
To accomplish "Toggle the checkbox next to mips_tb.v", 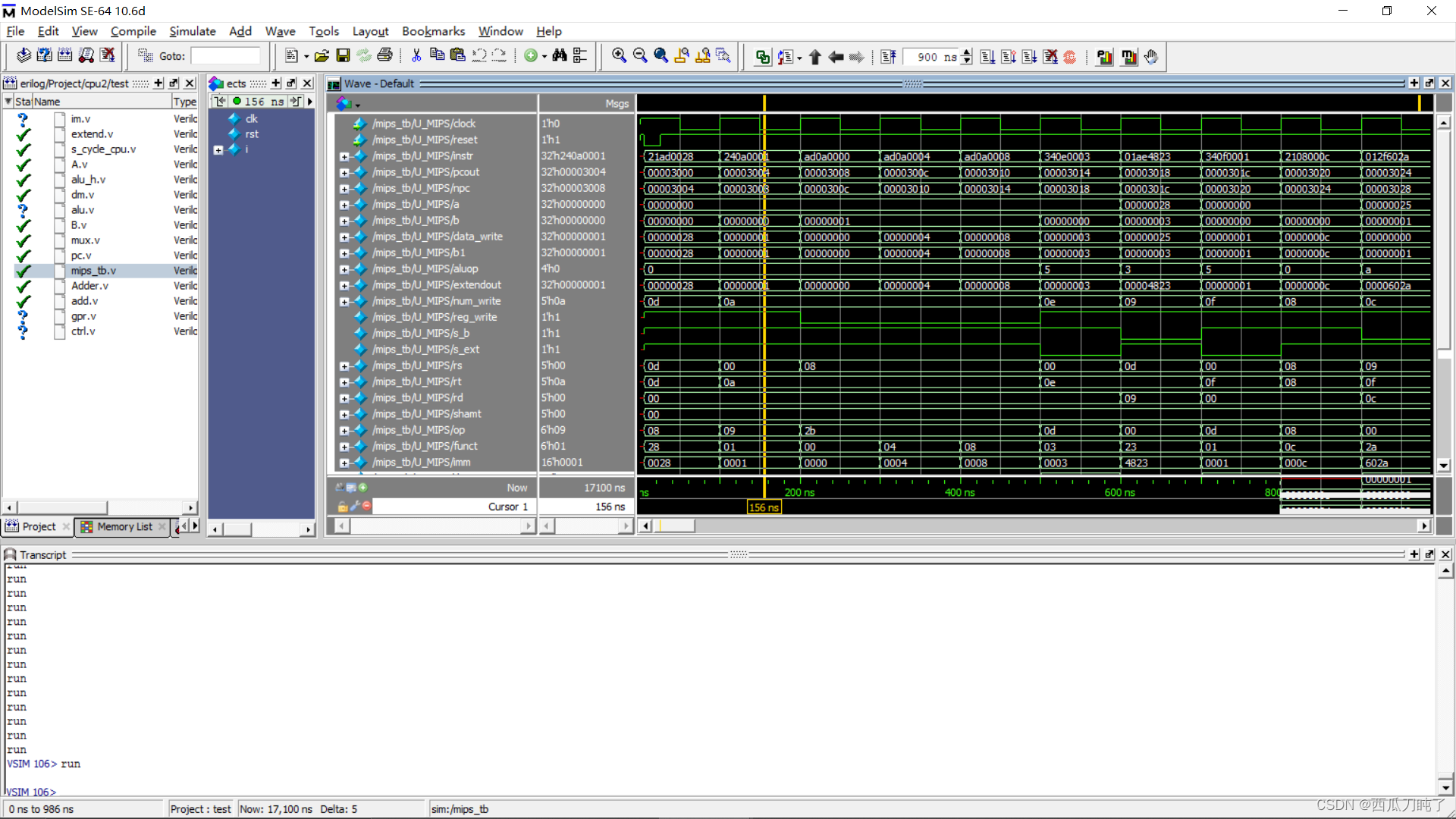I will tap(59, 271).
